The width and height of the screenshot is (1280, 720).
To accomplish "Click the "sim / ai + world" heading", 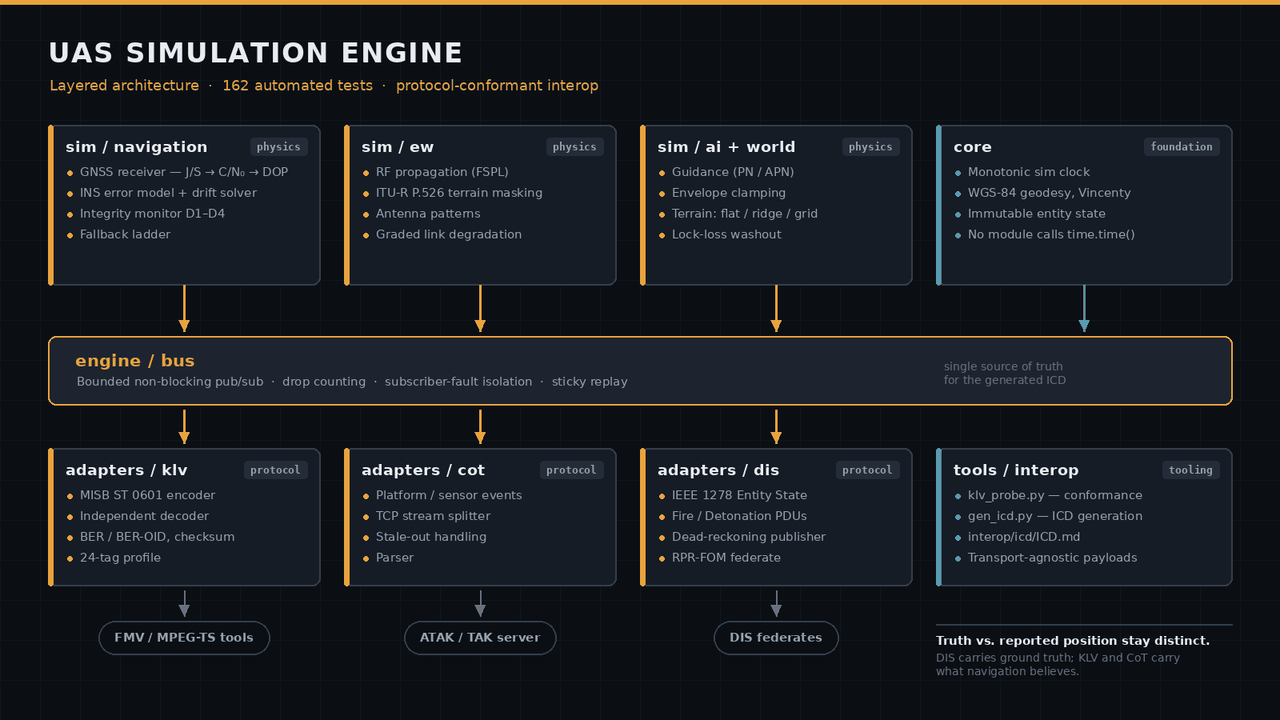I will (727, 147).
